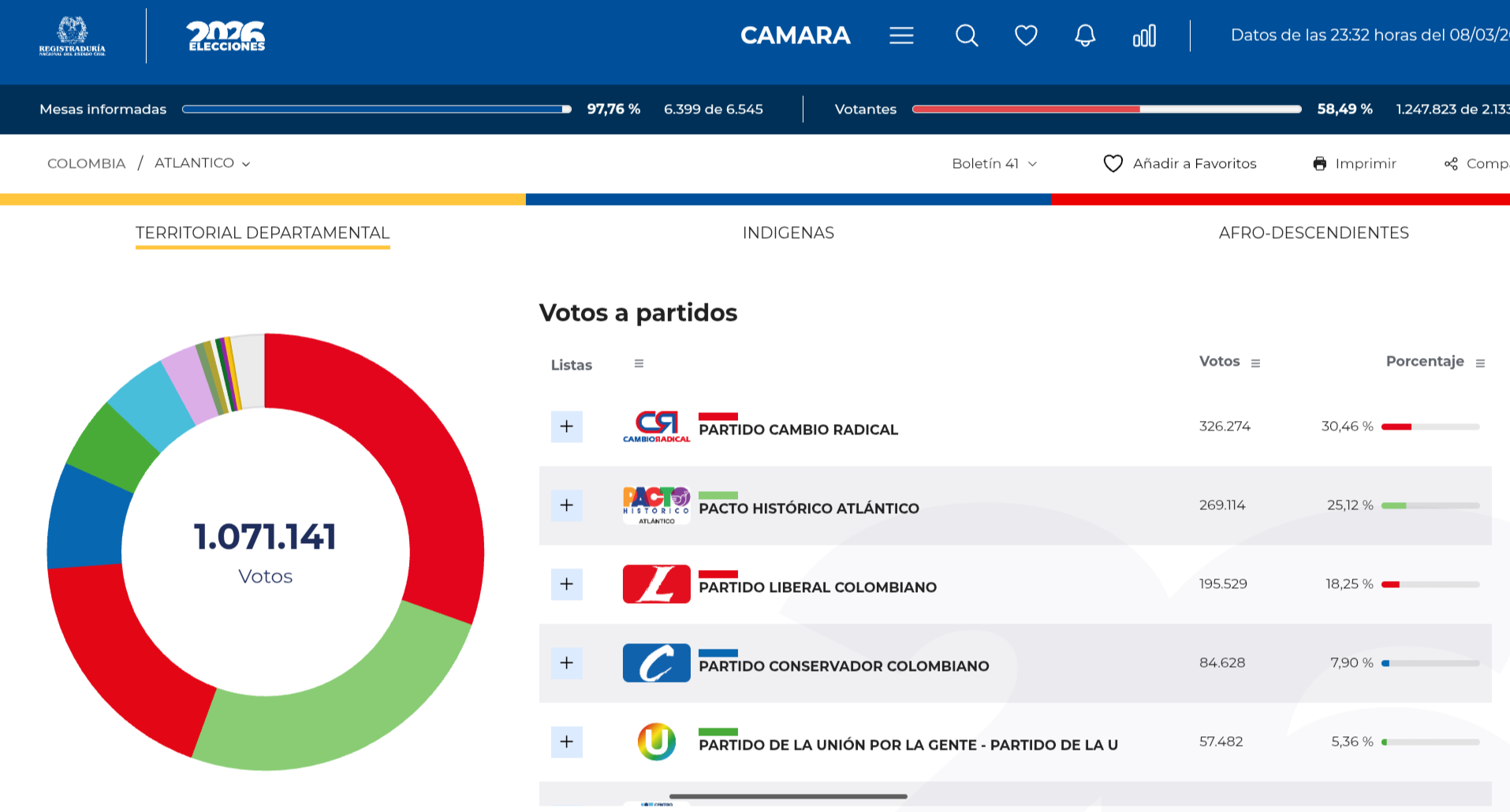Click the Cambio Radical party logo
The height and width of the screenshot is (812, 1510).
tap(656, 426)
